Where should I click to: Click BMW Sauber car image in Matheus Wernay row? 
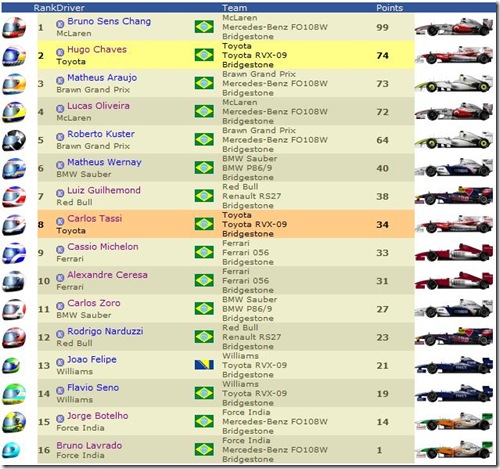454,168
